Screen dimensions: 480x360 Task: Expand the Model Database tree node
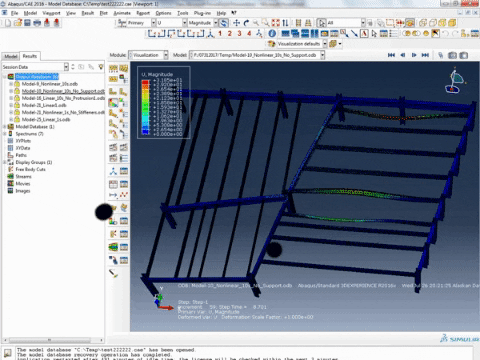point(5,127)
